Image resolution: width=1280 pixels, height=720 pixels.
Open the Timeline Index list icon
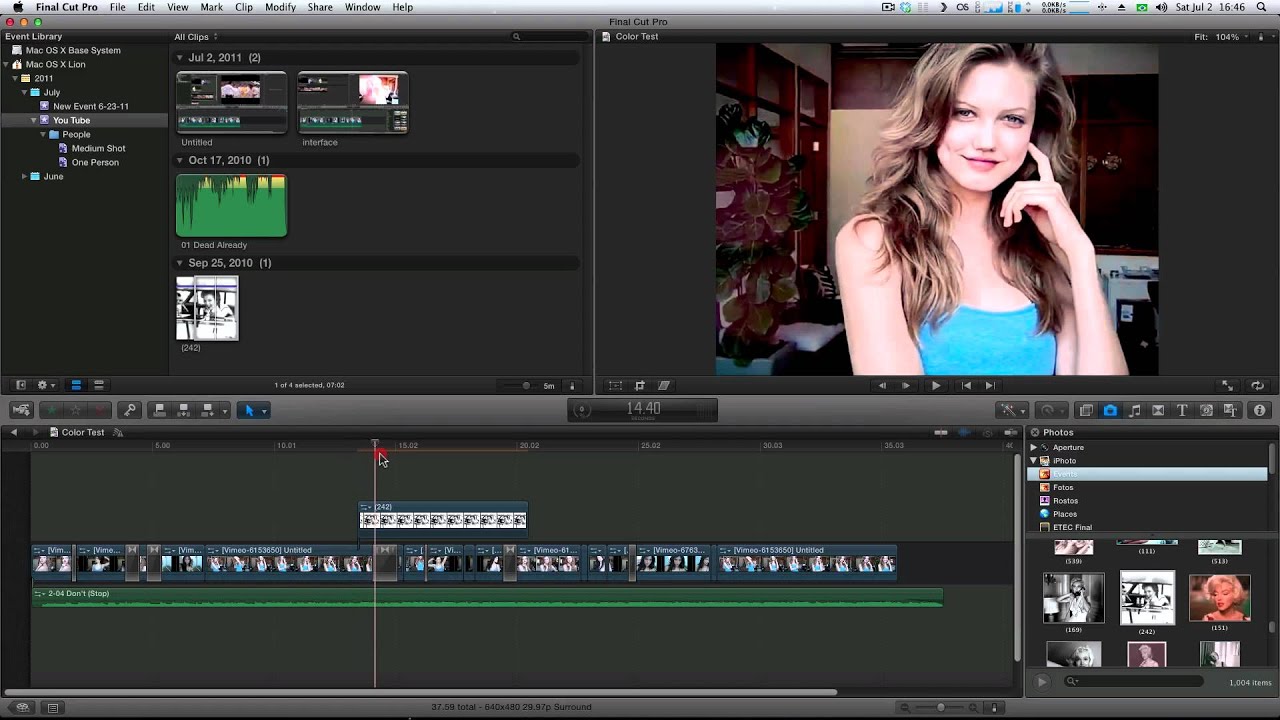coord(53,707)
